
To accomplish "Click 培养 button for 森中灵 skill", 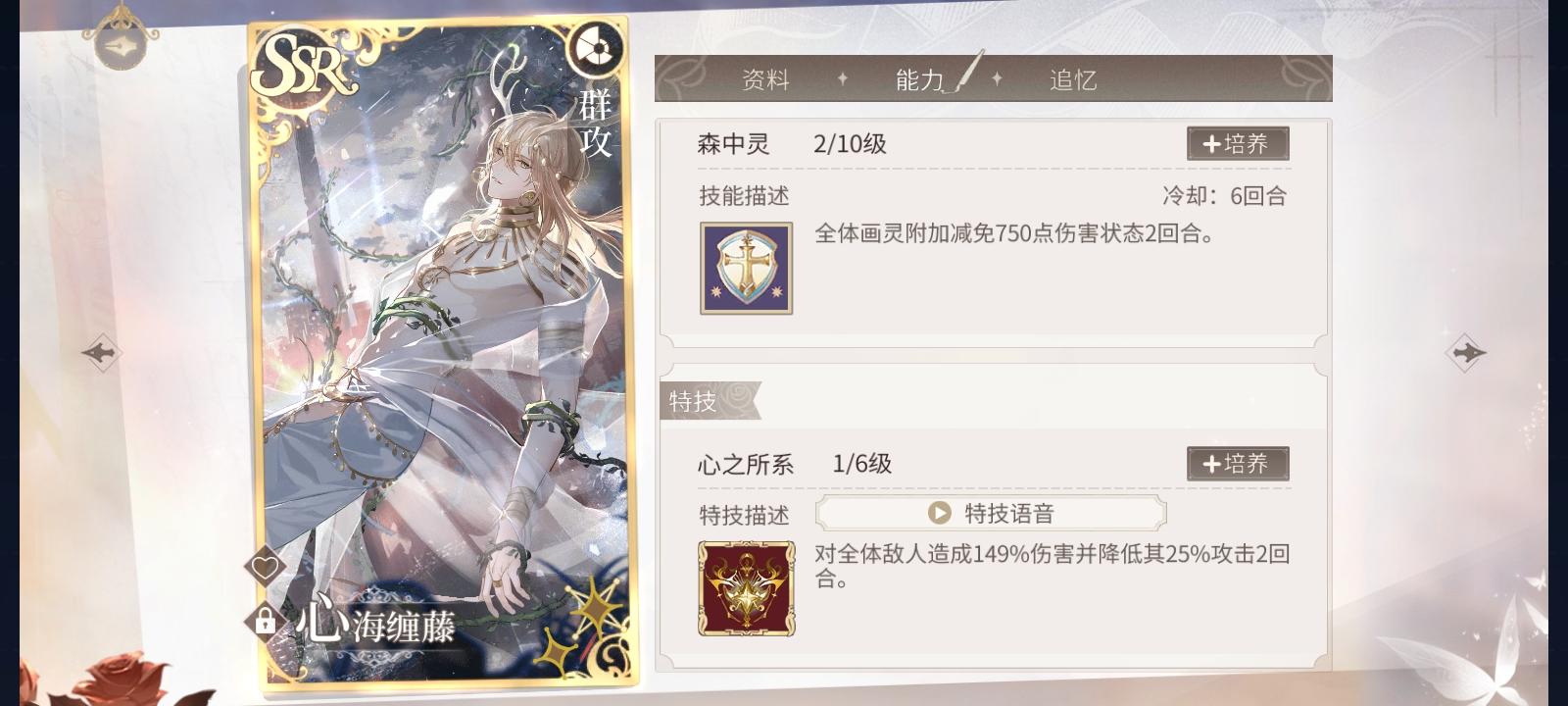I will pos(1238,144).
